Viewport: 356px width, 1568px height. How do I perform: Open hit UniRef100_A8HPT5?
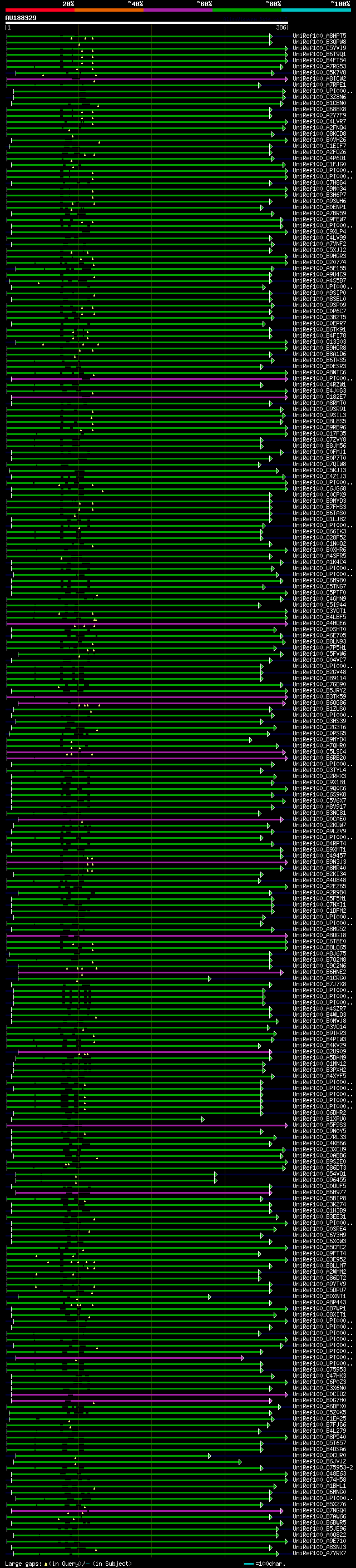point(319,36)
